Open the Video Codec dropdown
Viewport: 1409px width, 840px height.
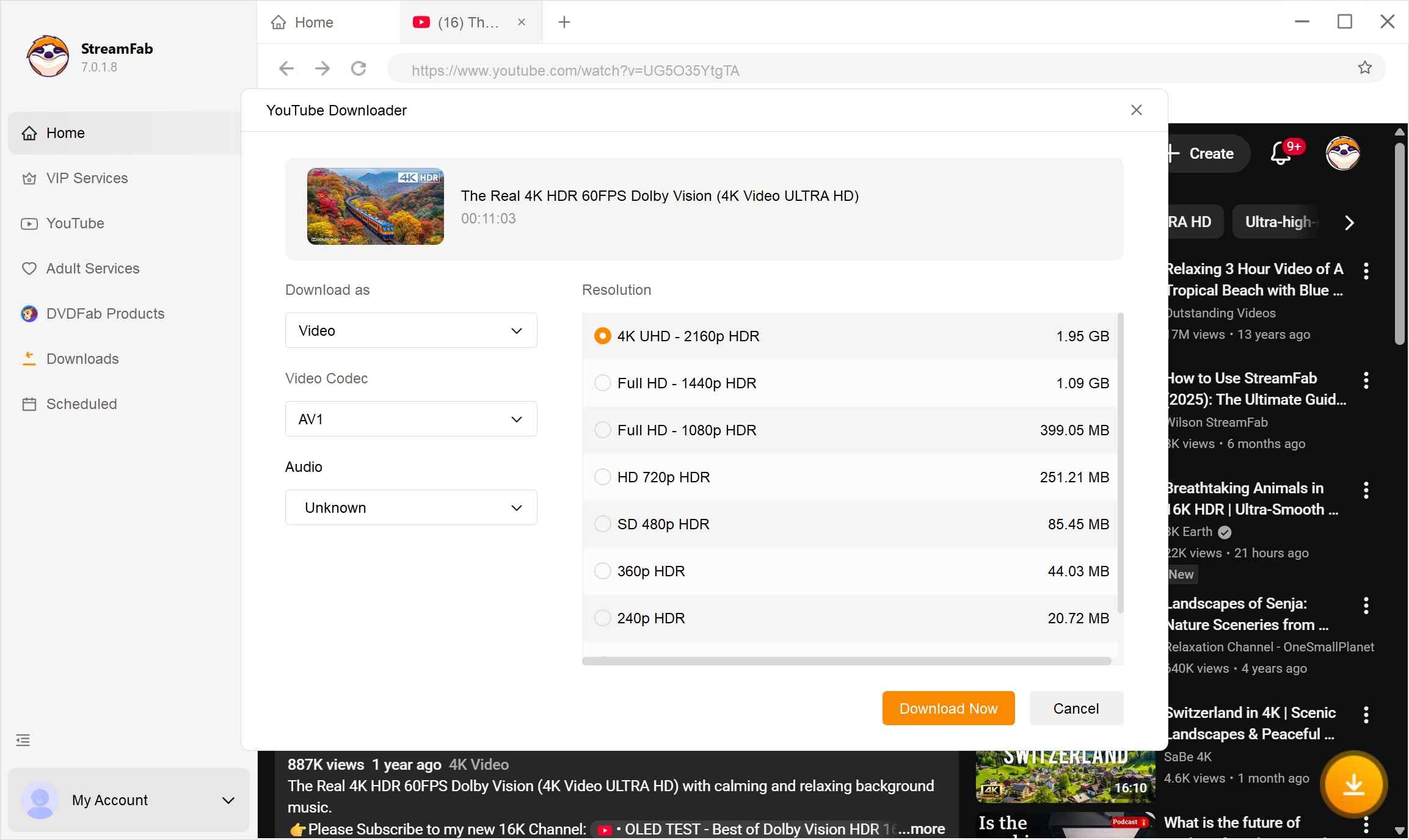(x=410, y=419)
